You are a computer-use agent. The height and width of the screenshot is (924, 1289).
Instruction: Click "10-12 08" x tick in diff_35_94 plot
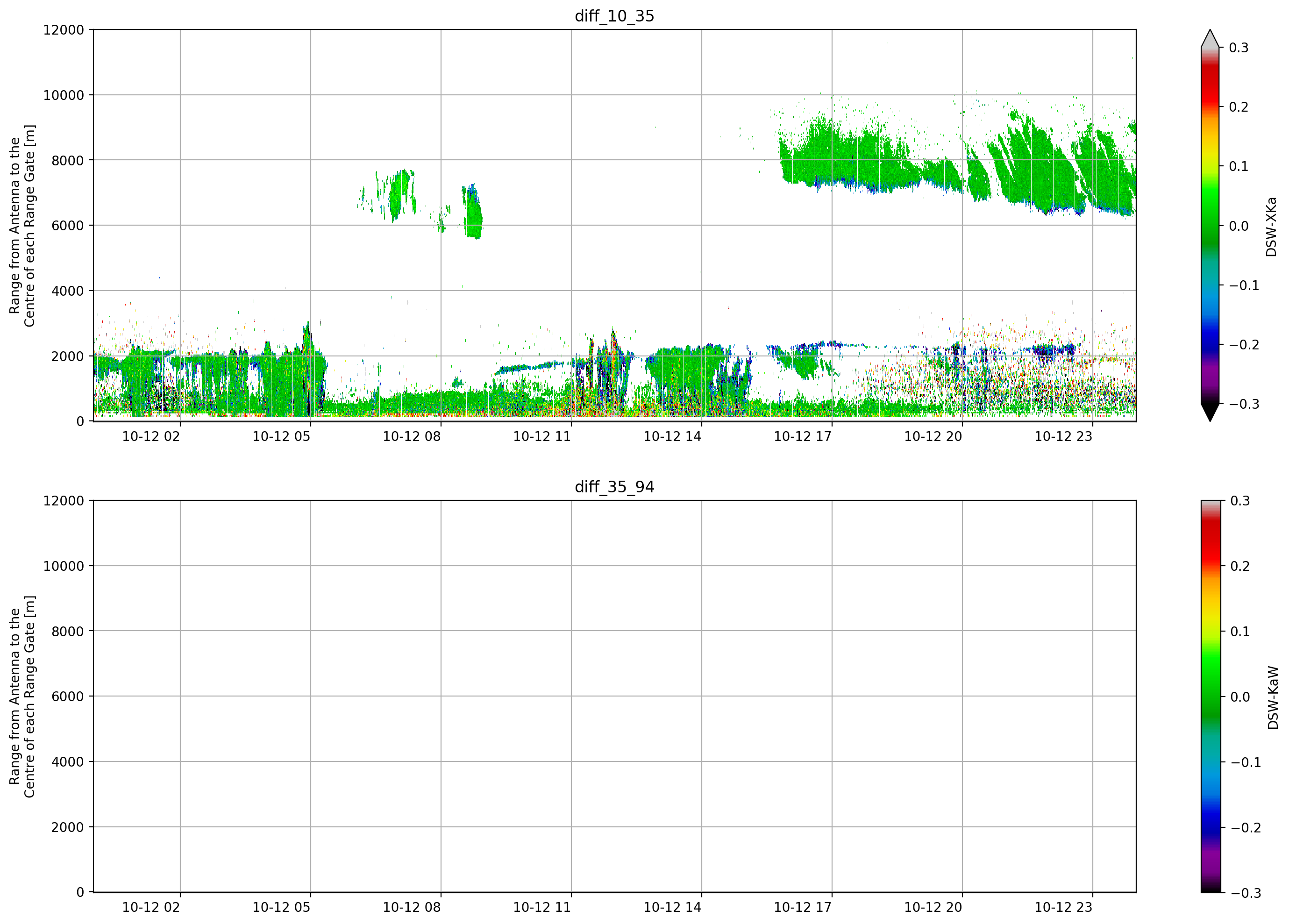412,908
